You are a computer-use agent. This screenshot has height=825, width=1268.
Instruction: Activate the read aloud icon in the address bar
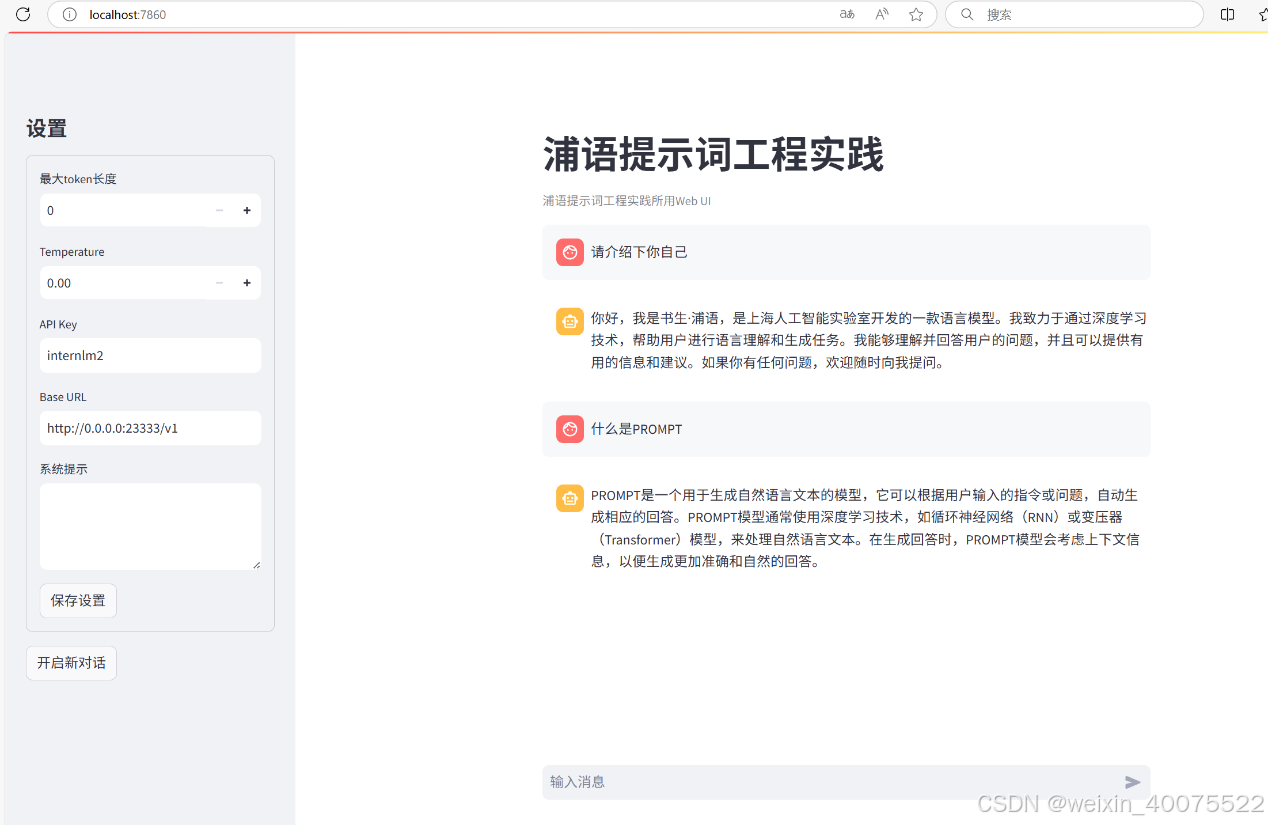882,14
